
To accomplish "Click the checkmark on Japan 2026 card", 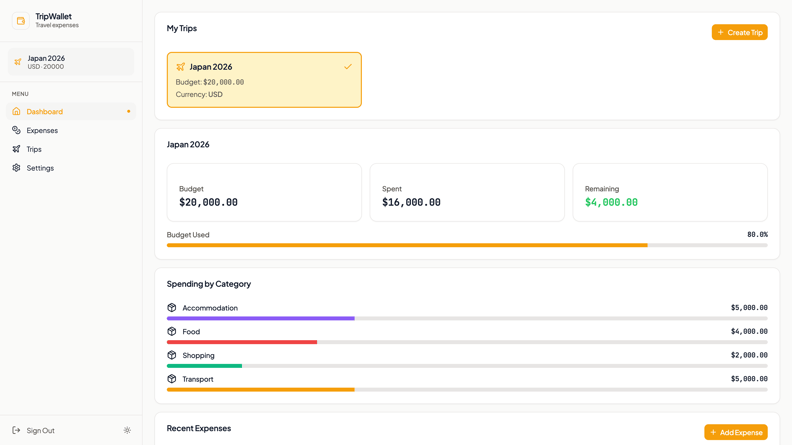I will tap(348, 67).
